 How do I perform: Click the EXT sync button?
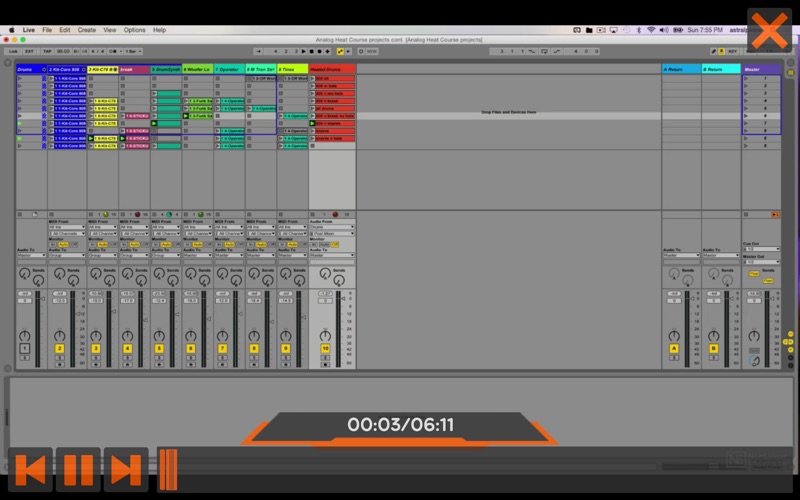(30, 52)
